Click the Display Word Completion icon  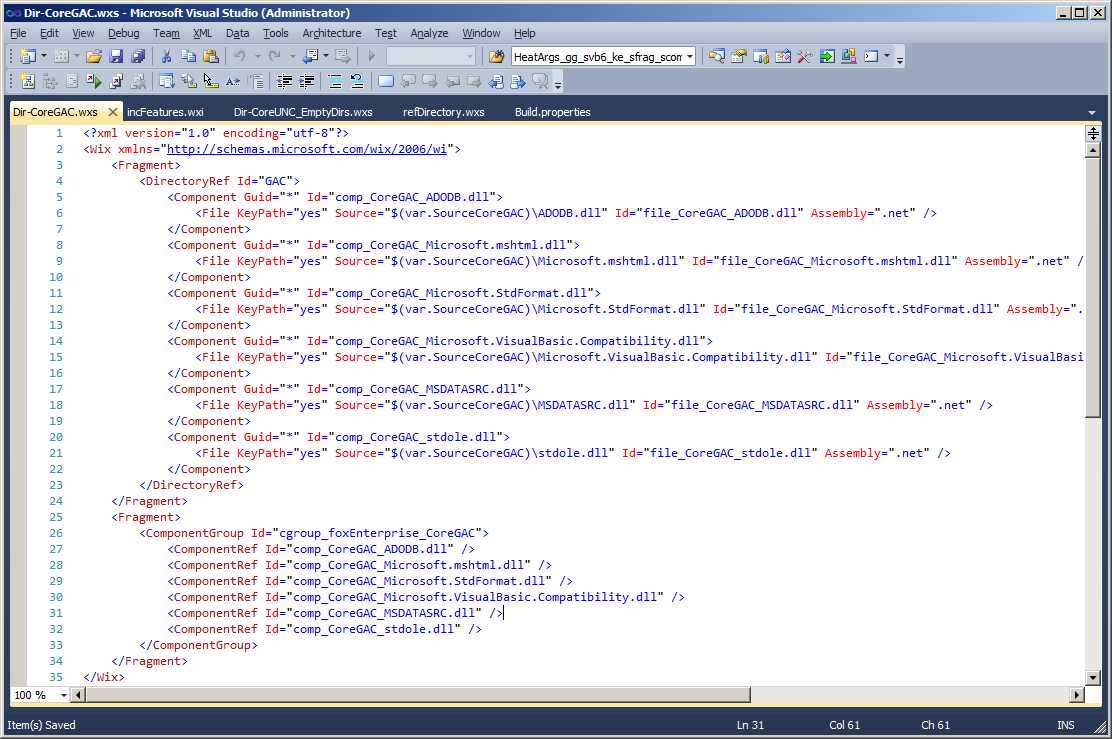click(x=233, y=82)
